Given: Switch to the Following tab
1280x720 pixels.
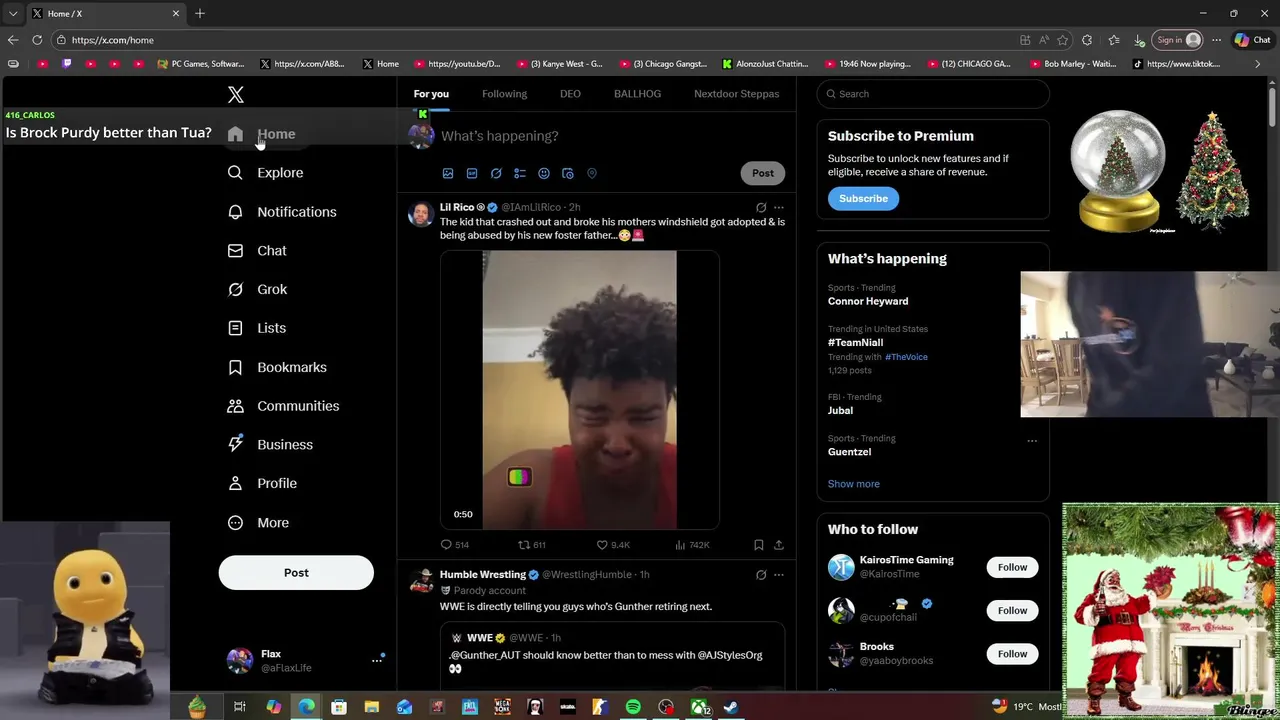Looking at the screenshot, I should [504, 94].
